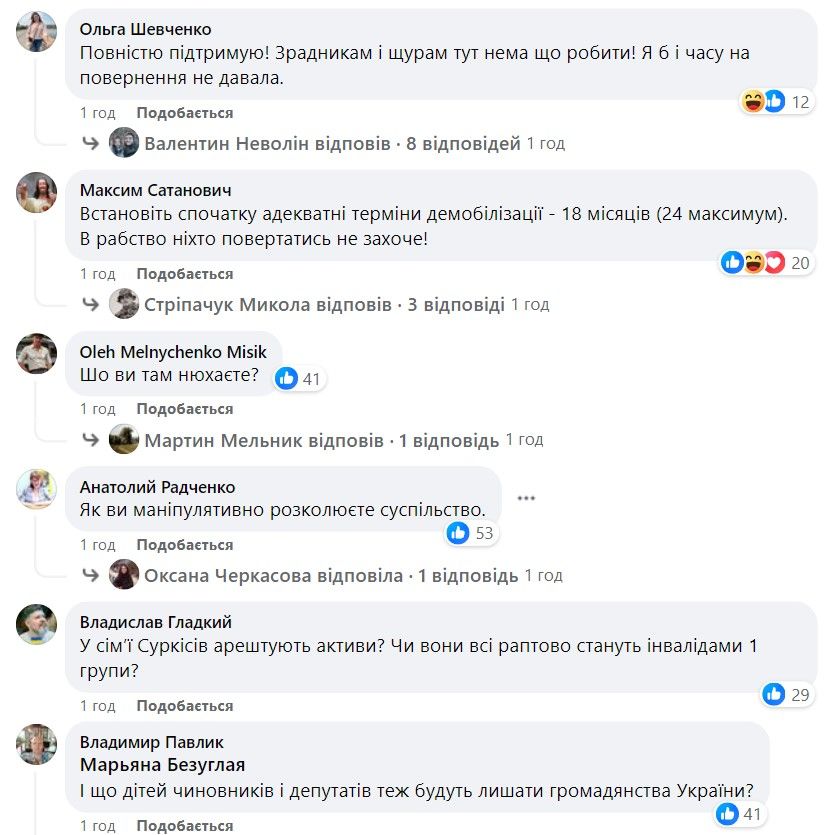
Task: Like Ольга Шевченко's comment via Подобається
Action: pos(184,113)
